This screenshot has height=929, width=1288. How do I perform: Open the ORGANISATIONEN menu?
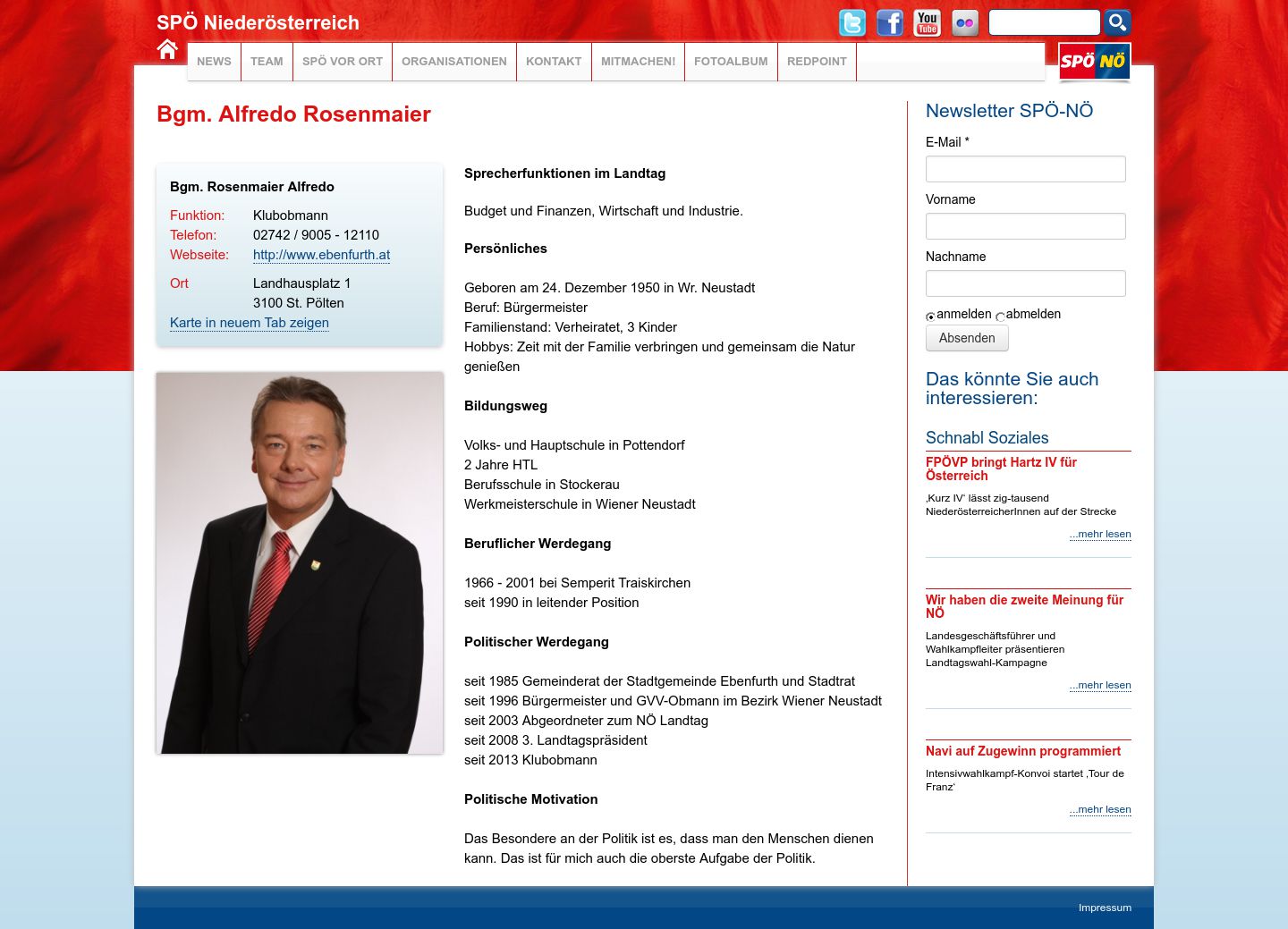[x=454, y=62]
